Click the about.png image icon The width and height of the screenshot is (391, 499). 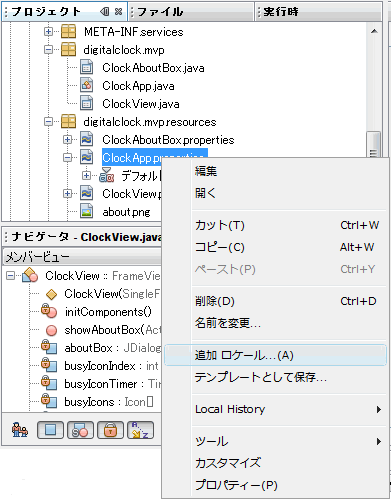pos(87,212)
